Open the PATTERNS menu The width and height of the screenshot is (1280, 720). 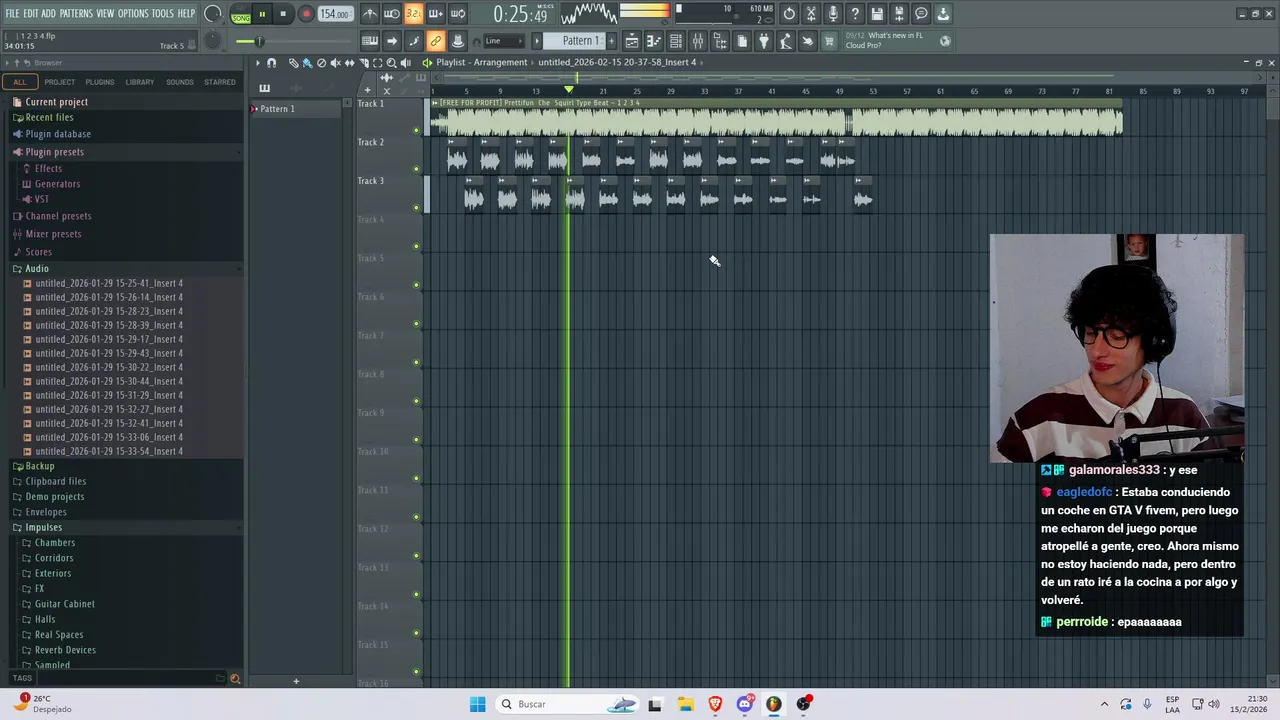coord(76,13)
